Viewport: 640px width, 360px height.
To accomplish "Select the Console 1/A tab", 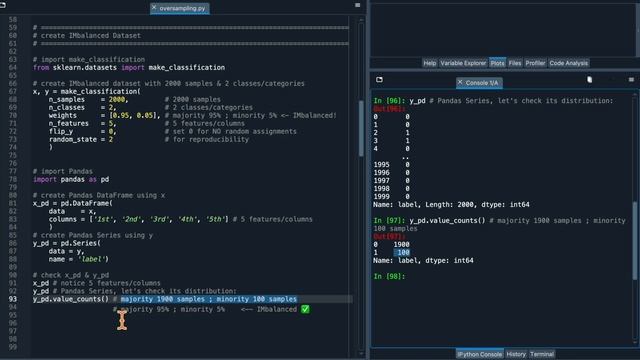I will pos(479,83).
